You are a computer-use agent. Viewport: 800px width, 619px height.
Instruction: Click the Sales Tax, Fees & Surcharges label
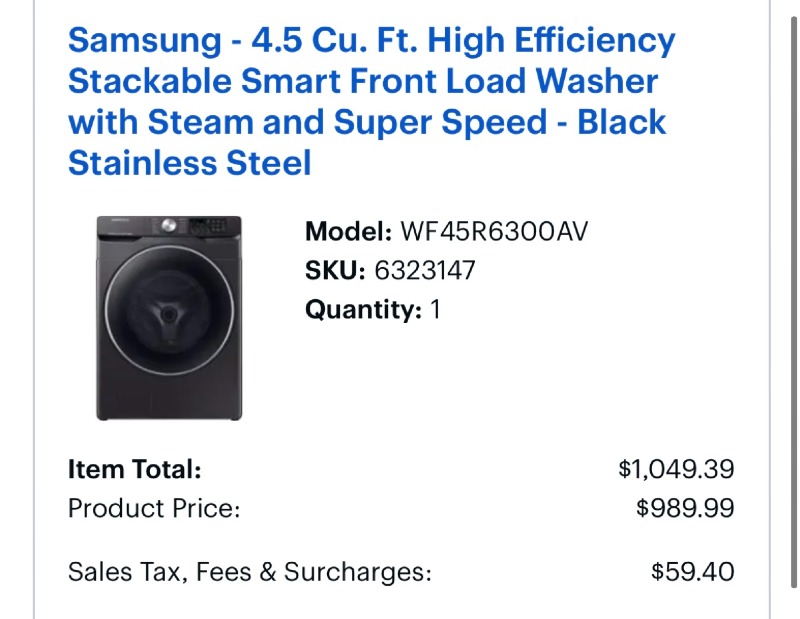(249, 572)
